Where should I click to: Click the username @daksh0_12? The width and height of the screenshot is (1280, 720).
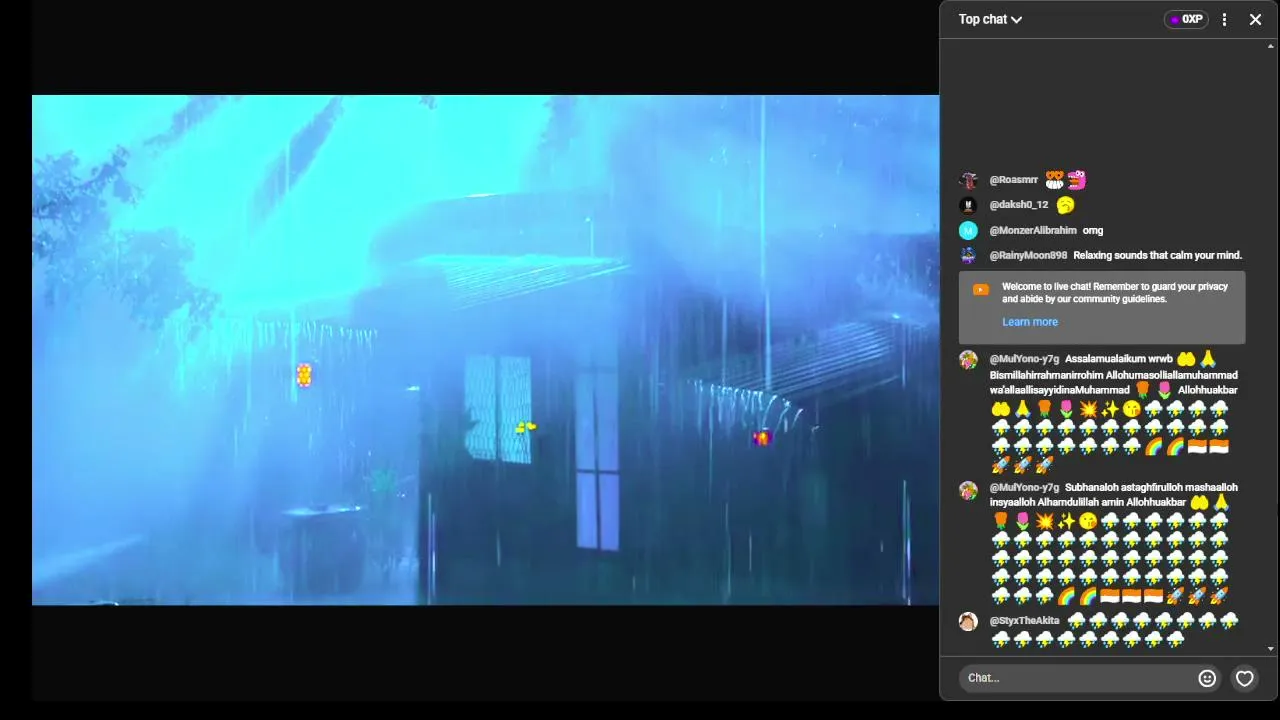(1019, 205)
